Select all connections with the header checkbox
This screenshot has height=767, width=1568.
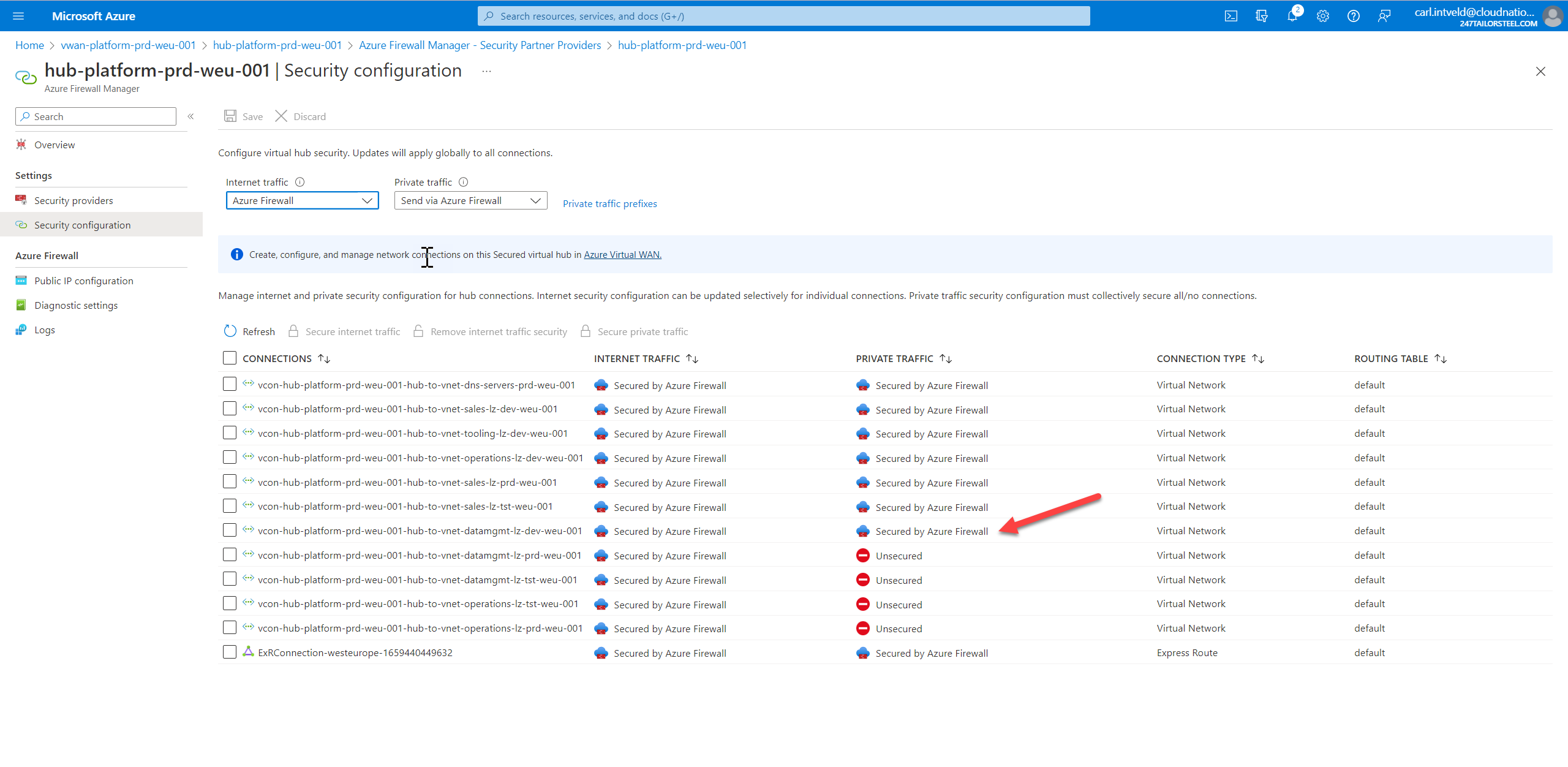click(229, 358)
